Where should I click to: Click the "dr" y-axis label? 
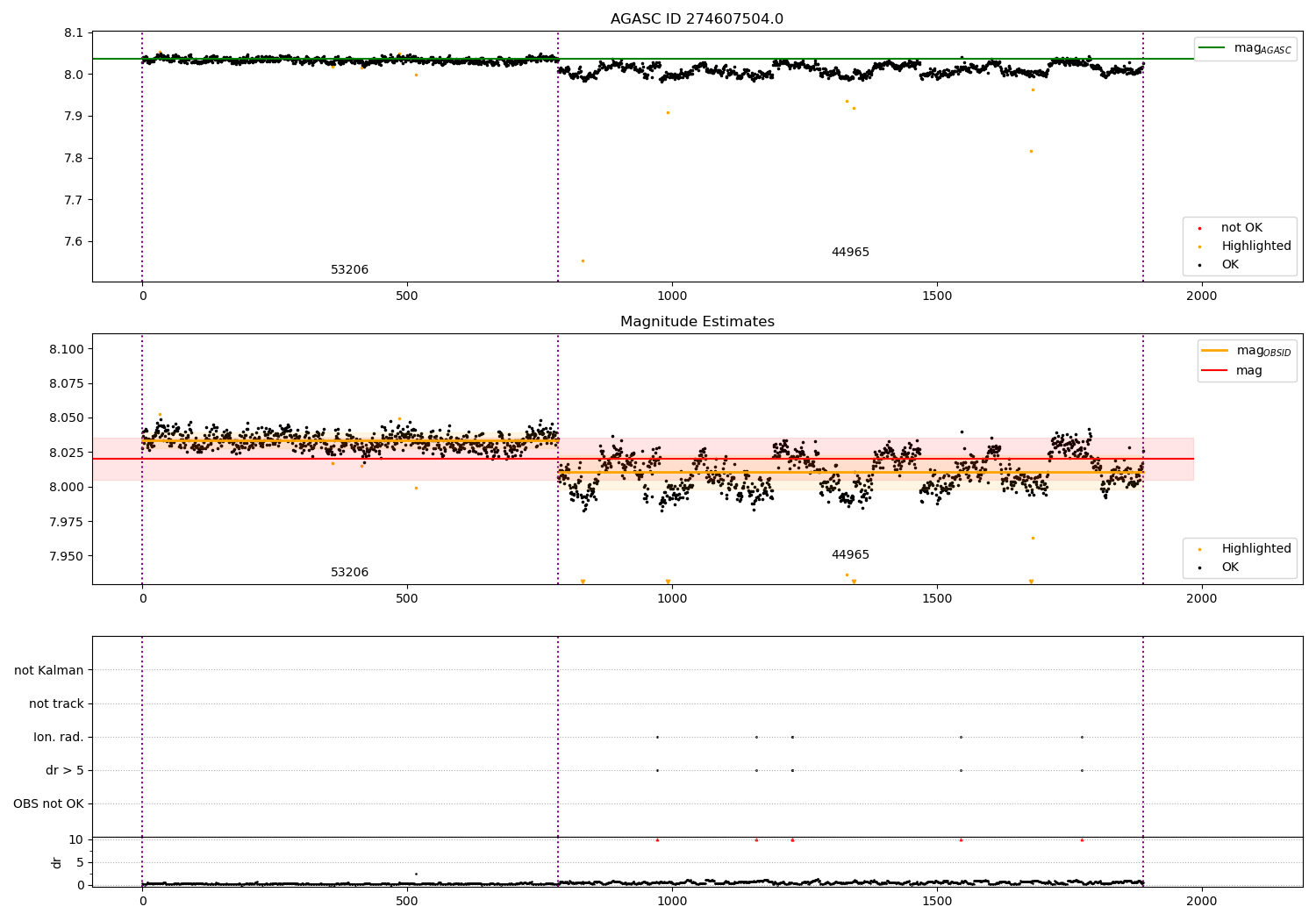[57, 862]
